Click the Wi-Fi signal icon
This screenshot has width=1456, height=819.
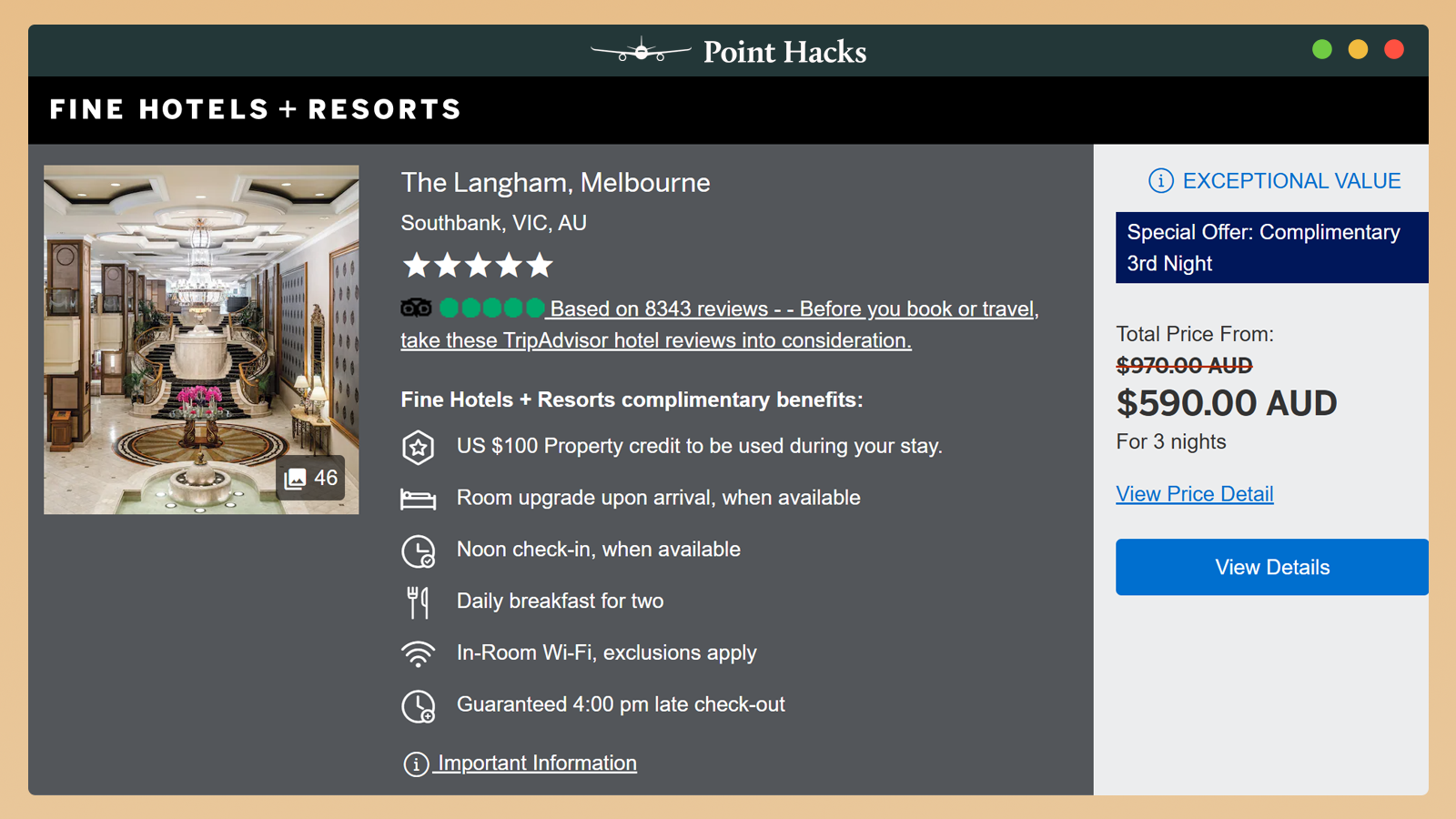(x=418, y=653)
